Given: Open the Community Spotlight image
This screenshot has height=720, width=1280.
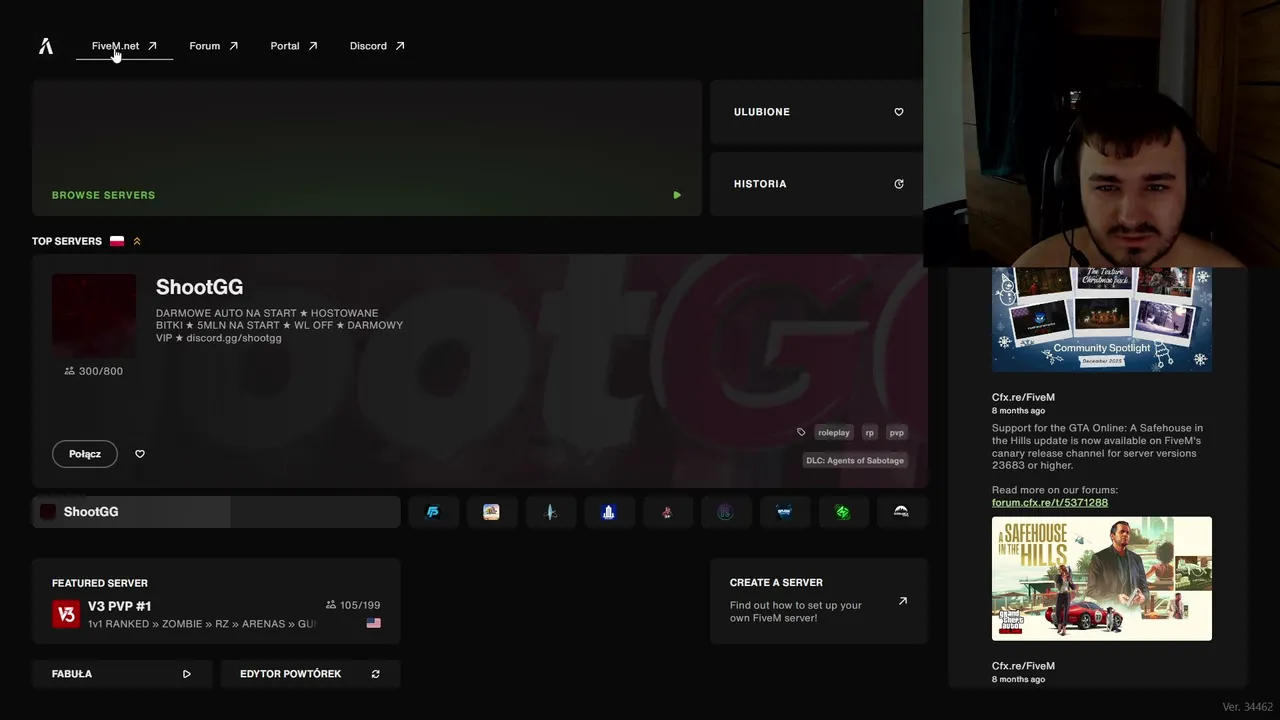Looking at the screenshot, I should click(x=1102, y=320).
